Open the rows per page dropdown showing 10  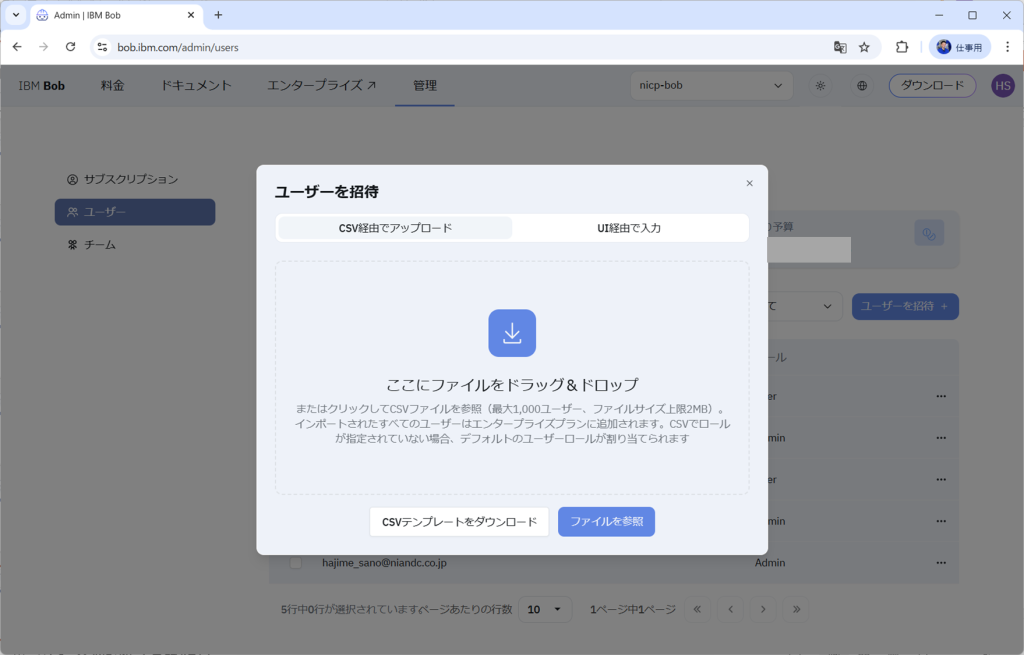545,609
